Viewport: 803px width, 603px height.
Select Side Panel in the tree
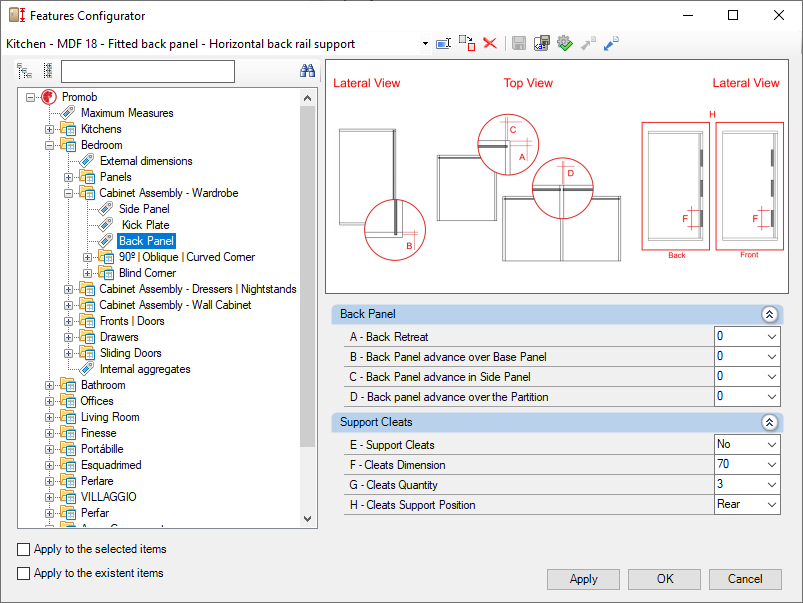click(x=144, y=209)
